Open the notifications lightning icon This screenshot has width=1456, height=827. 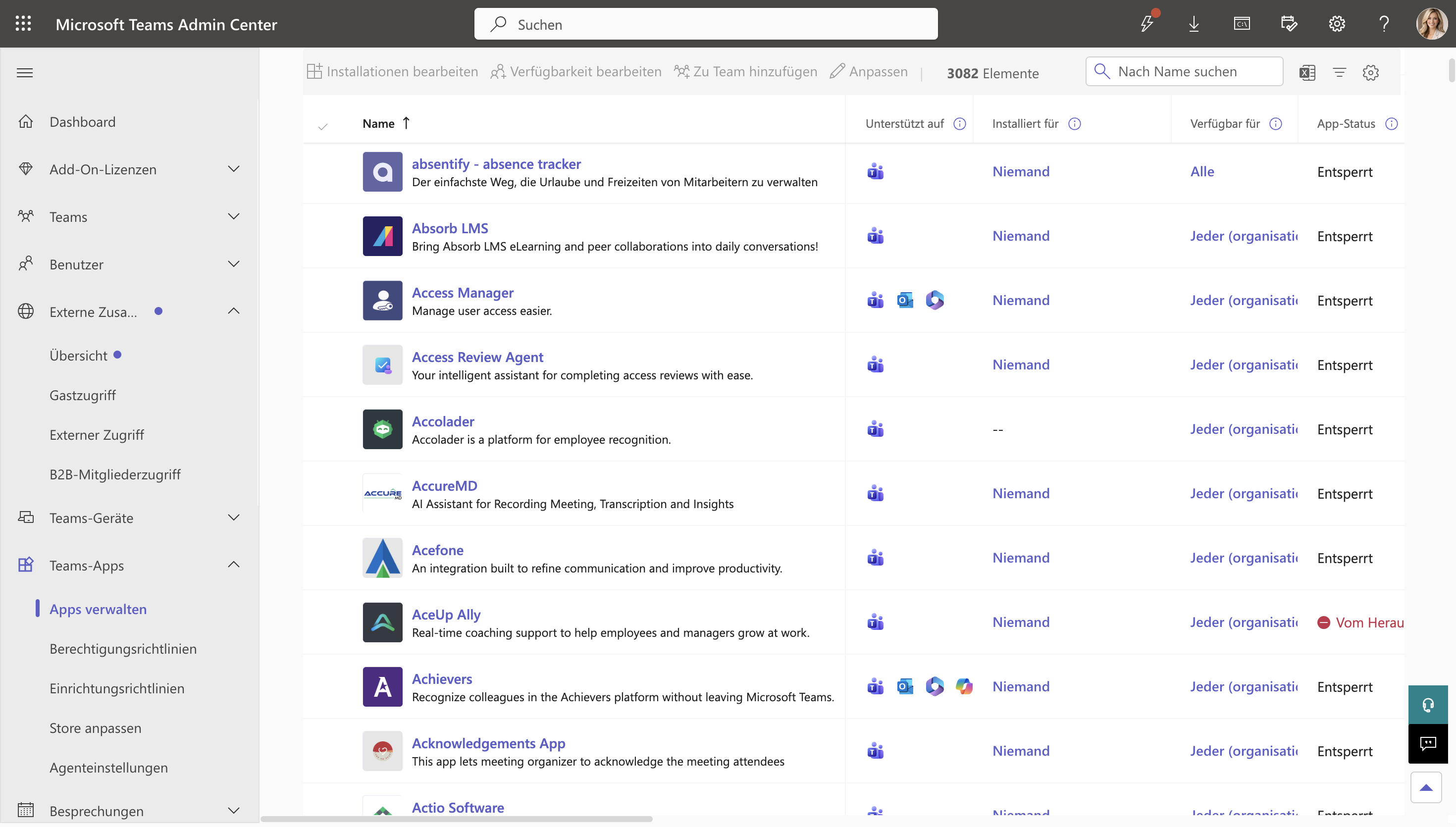click(1147, 24)
